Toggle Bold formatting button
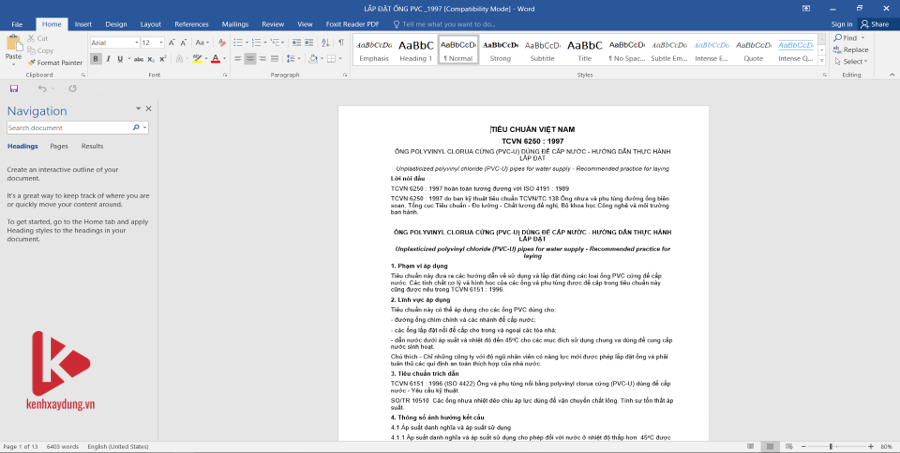This screenshot has height=453, width=900. click(94, 59)
